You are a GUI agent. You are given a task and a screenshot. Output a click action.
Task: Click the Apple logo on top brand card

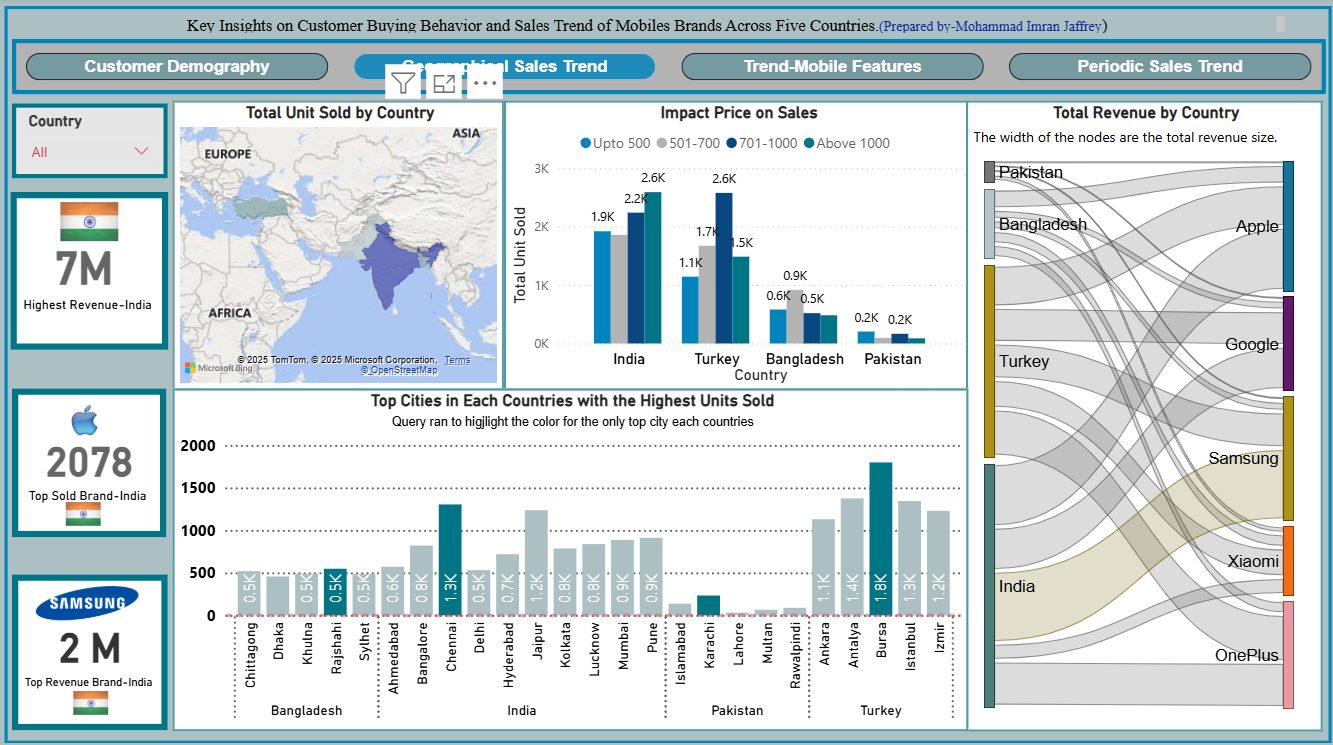87,422
